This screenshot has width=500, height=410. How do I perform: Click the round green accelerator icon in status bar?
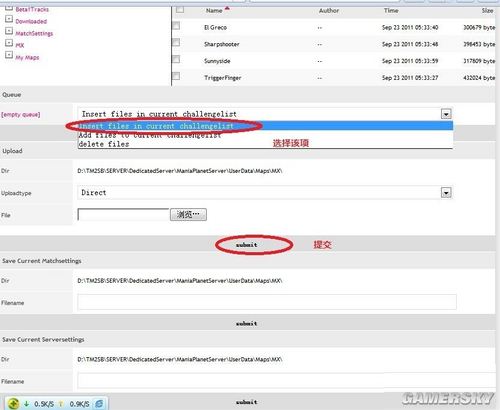(x=13, y=404)
